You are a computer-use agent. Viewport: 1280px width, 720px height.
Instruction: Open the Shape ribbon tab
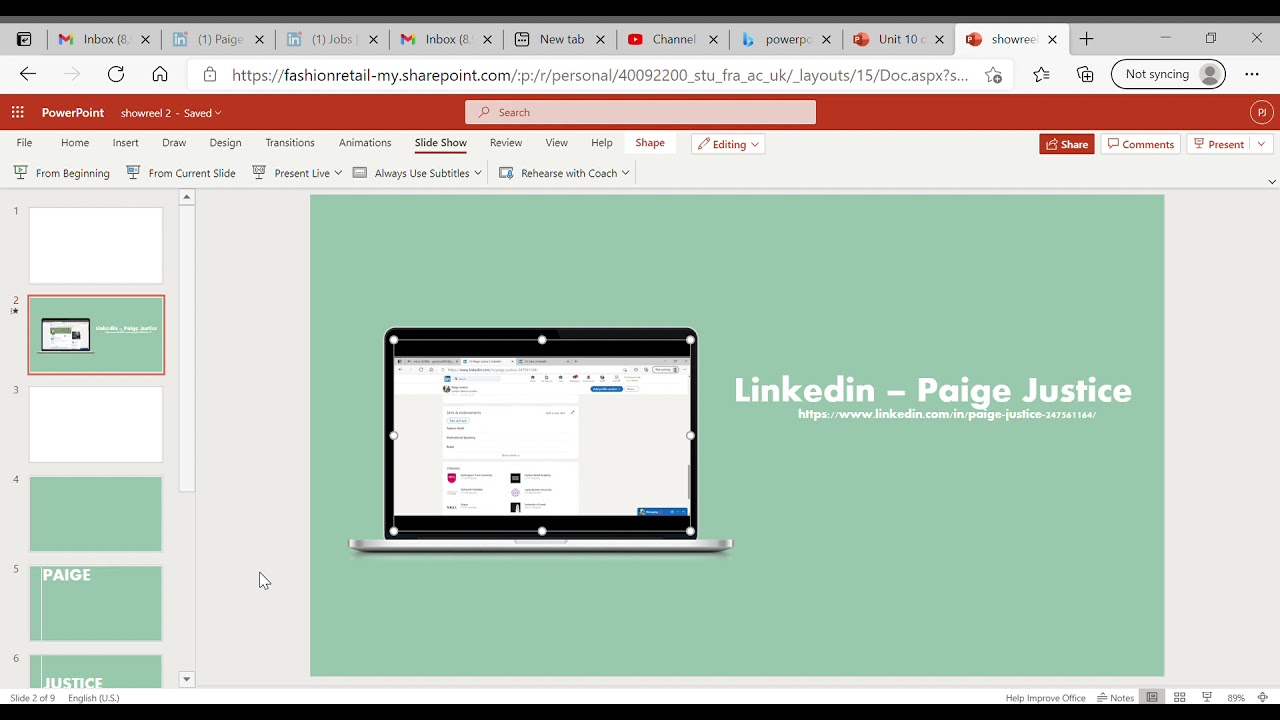[650, 143]
